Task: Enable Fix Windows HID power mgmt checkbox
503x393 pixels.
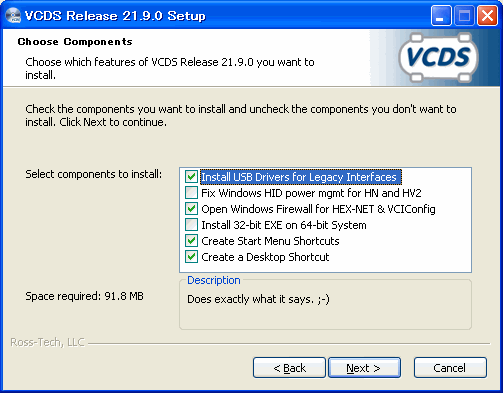Action: [191, 193]
